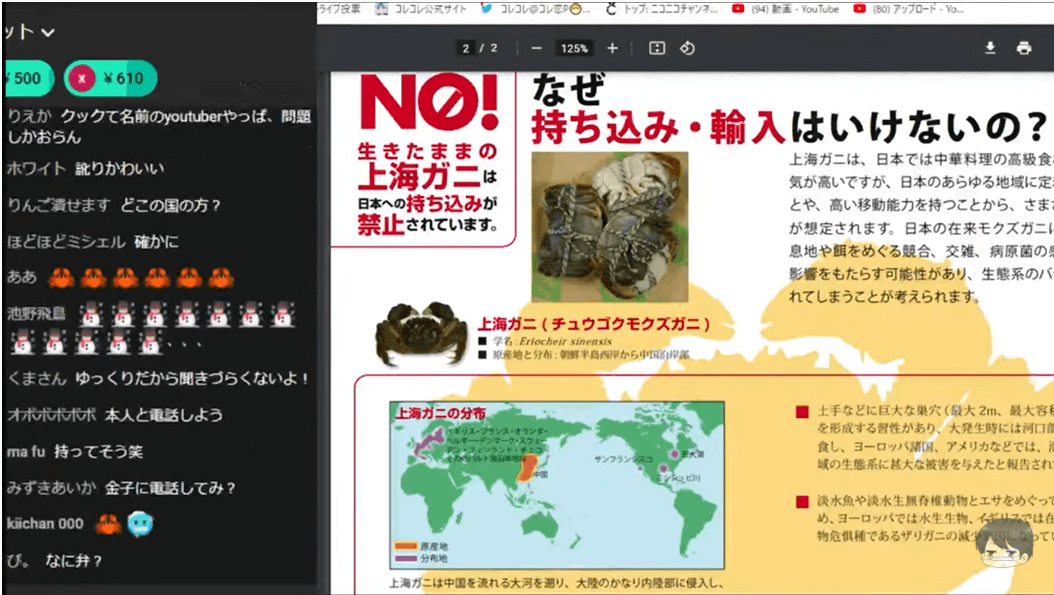Click the ¥610 Super Chat chip
This screenshot has height=595, width=1054.
(110, 78)
